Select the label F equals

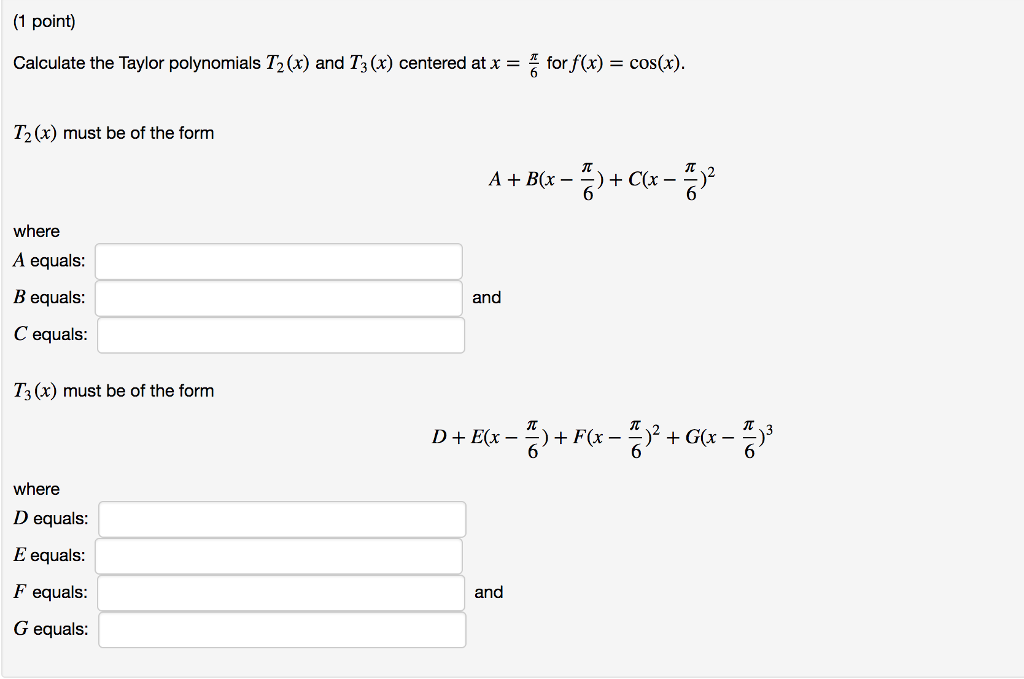click(x=50, y=591)
